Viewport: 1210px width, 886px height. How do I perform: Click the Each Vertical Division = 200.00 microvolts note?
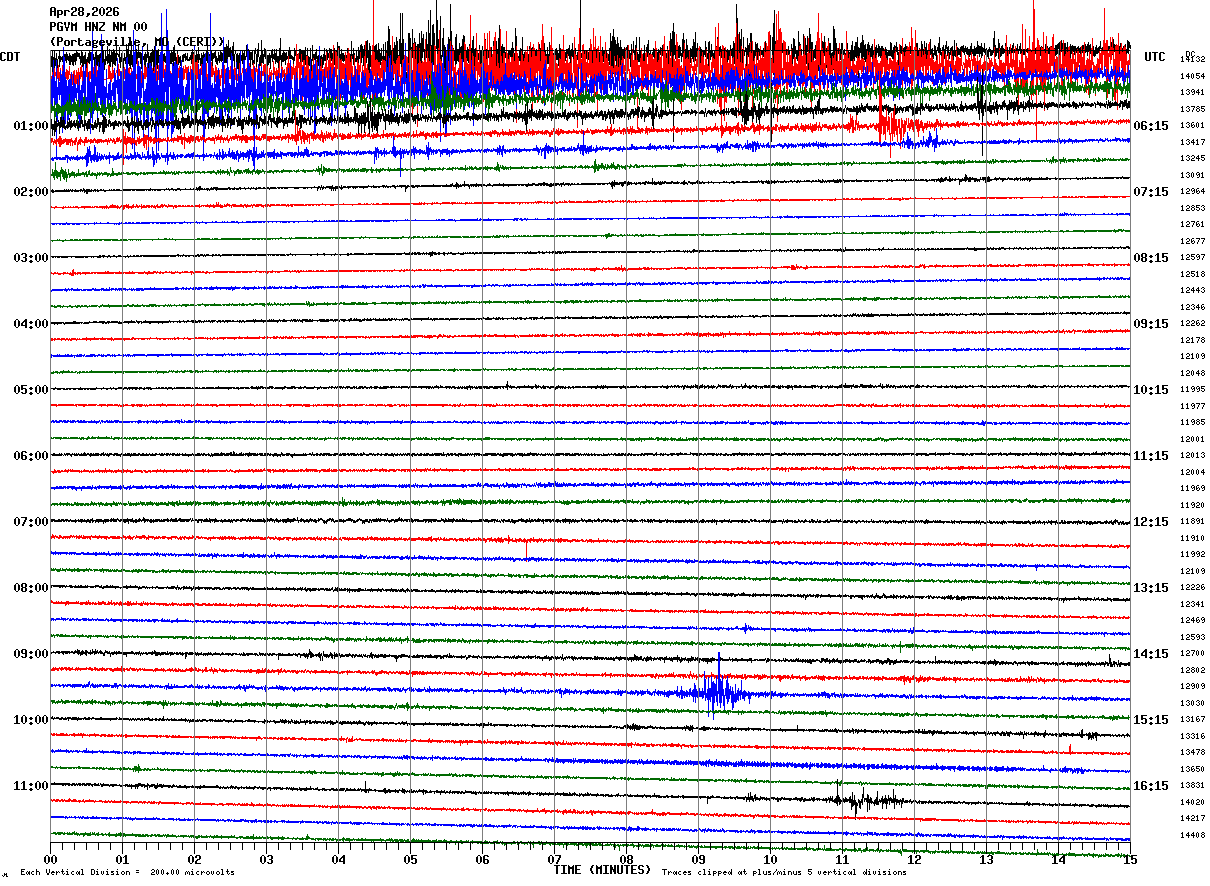pos(127,873)
